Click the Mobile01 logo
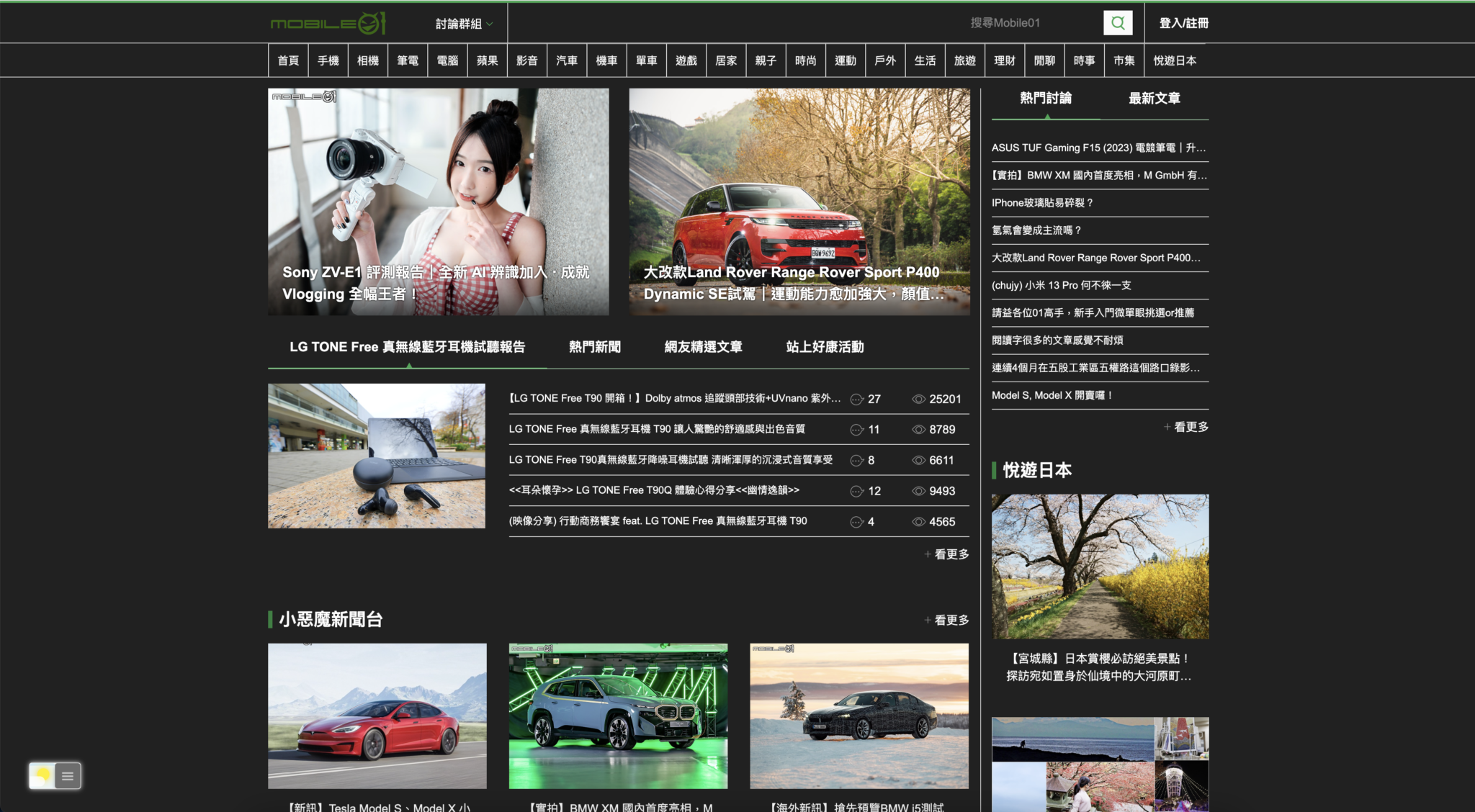Viewport: 1475px width, 812px height. click(328, 23)
